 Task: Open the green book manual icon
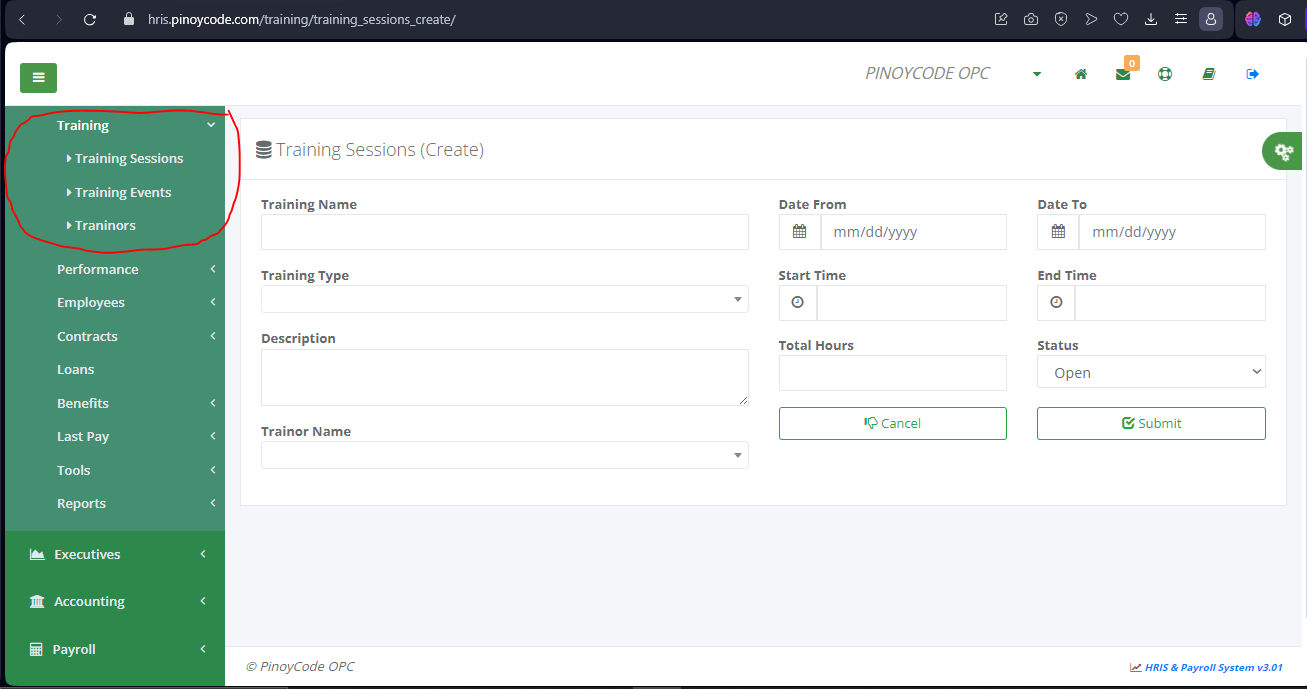point(1208,74)
